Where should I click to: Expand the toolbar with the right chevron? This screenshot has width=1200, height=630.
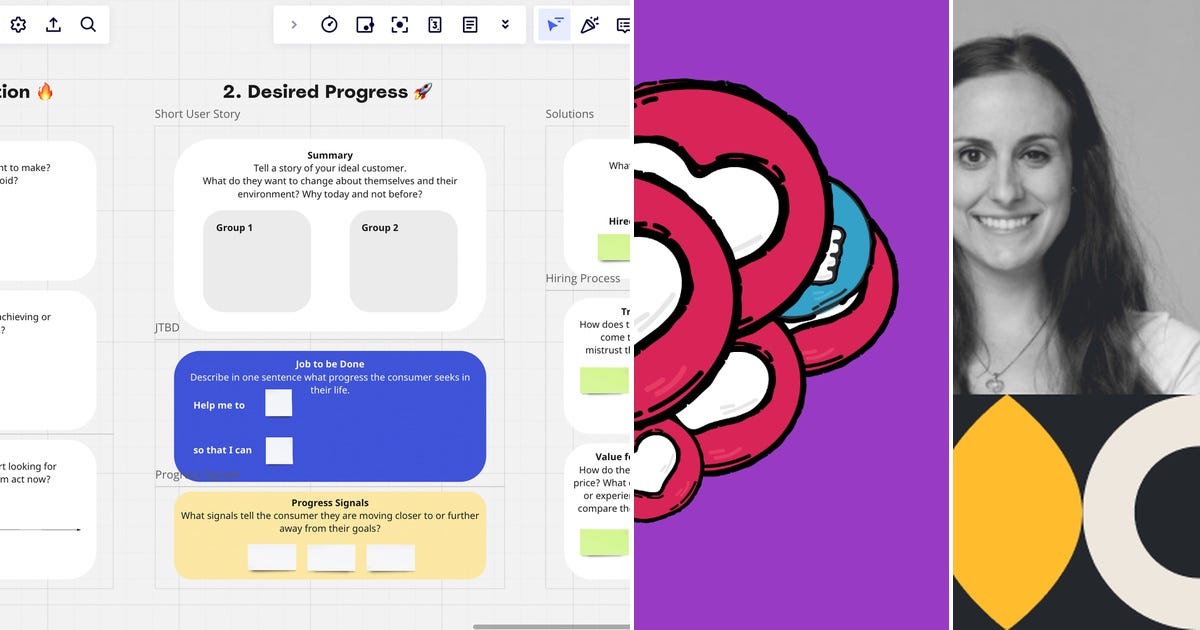point(292,24)
